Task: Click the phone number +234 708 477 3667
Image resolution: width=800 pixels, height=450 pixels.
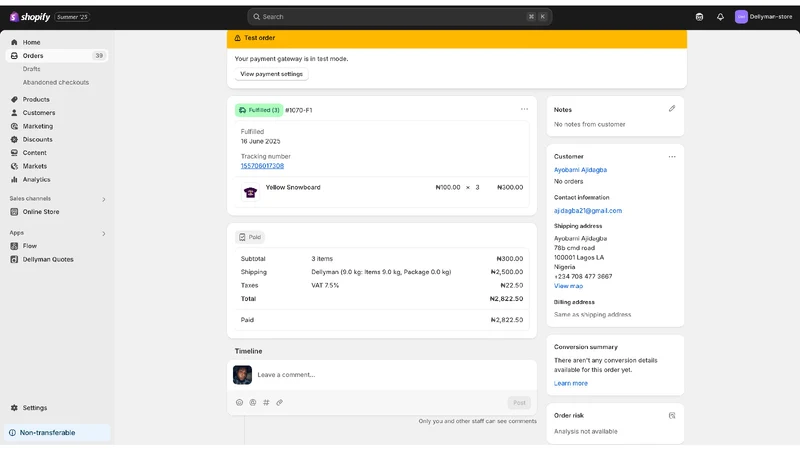Action: tap(583, 277)
